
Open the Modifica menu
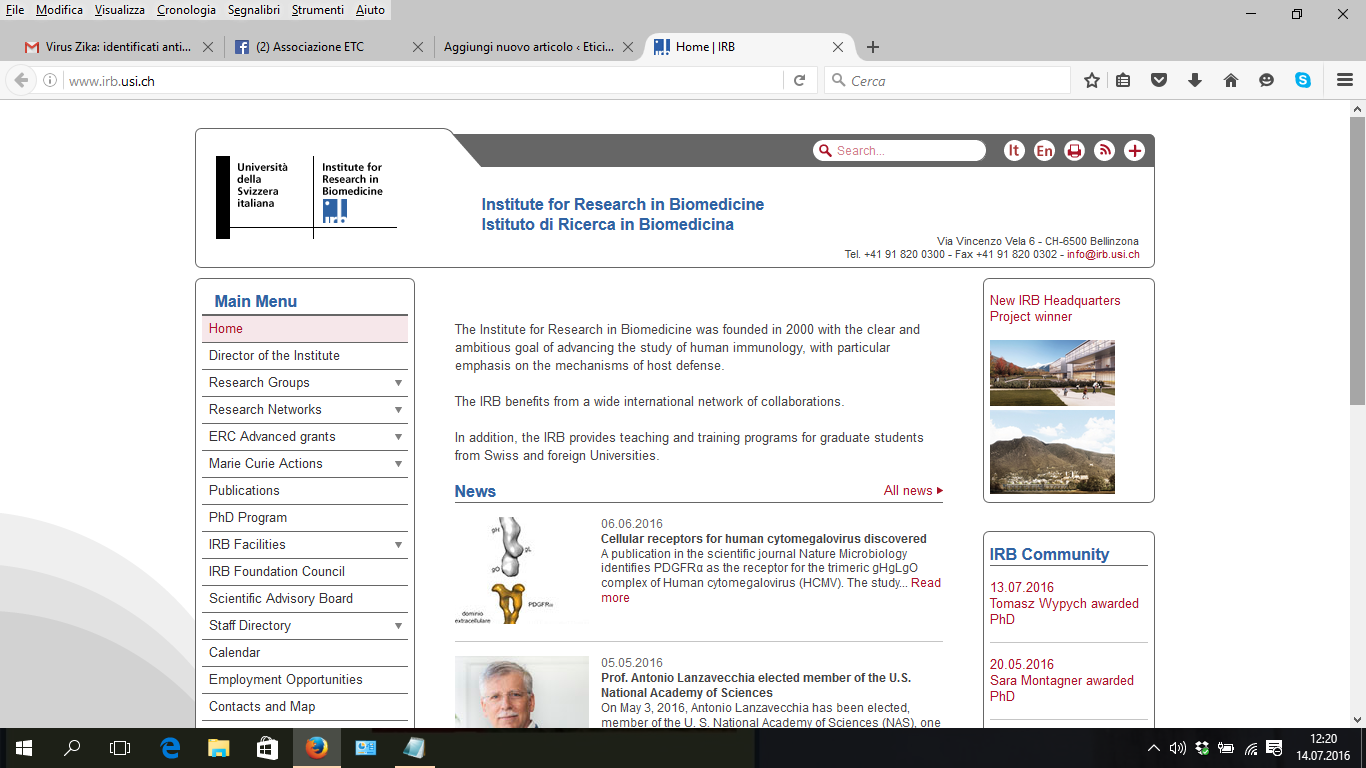59,10
